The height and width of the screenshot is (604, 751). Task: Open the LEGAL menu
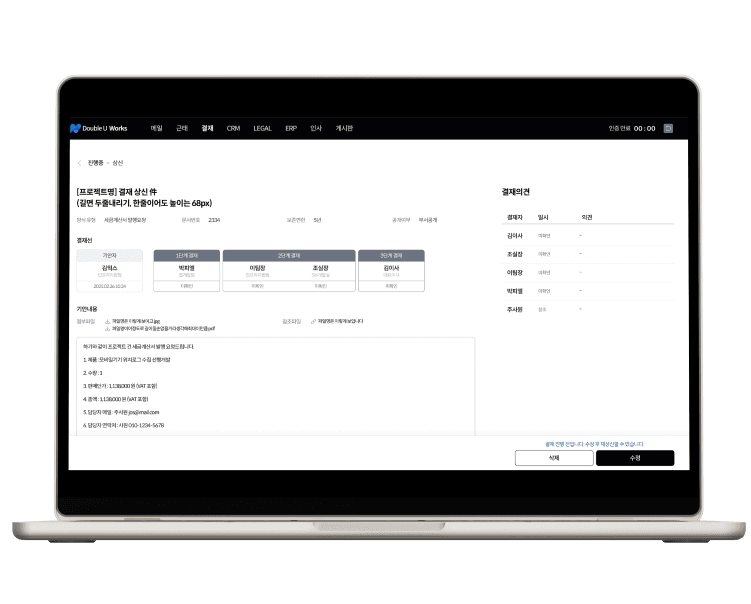pos(262,128)
